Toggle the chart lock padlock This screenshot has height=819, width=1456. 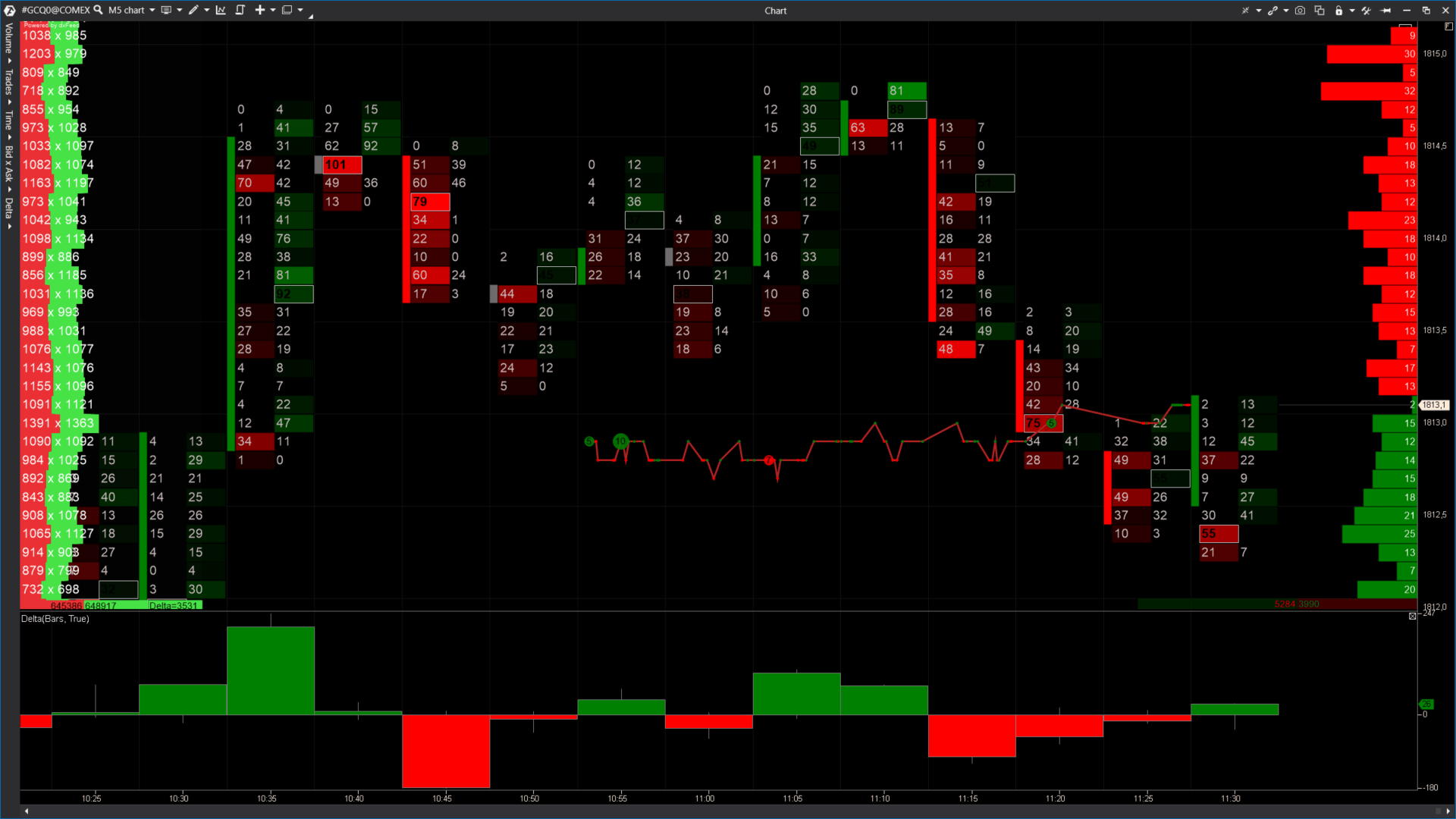pyautogui.click(x=1339, y=10)
